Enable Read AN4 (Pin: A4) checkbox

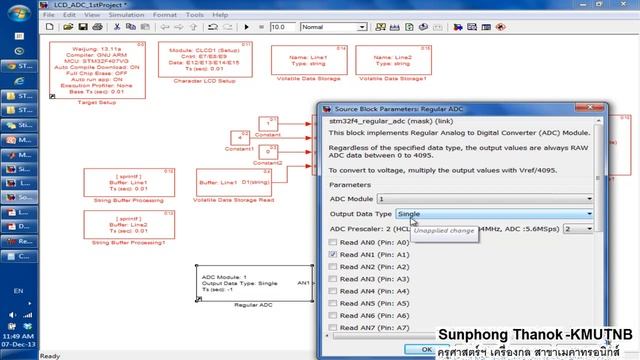pos(333,291)
